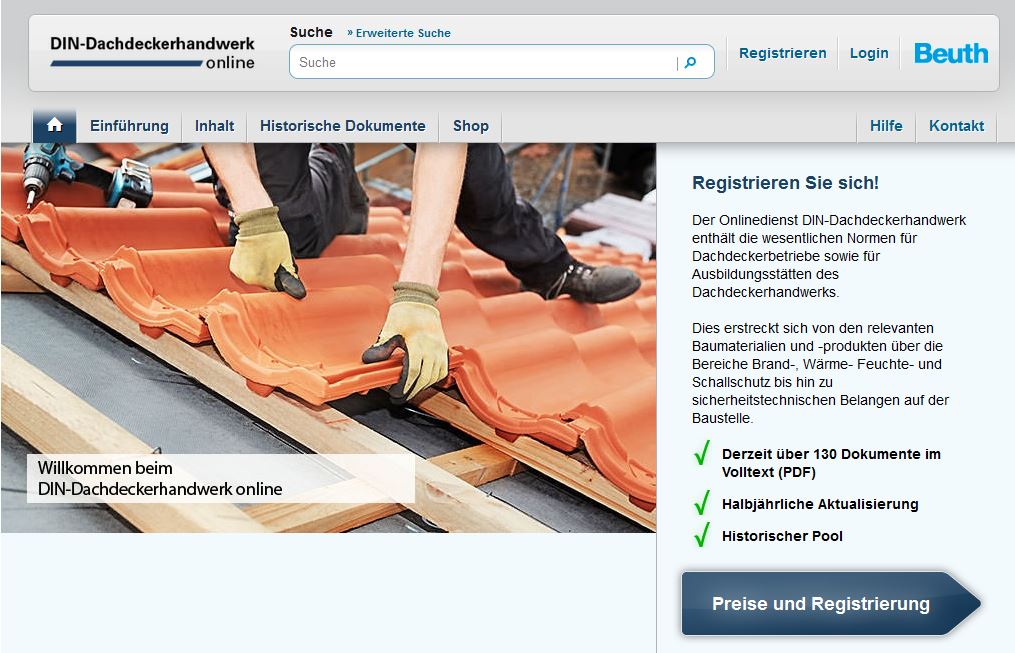1015x653 pixels.
Task: Click Preise und Registrierung button
Action: point(831,603)
